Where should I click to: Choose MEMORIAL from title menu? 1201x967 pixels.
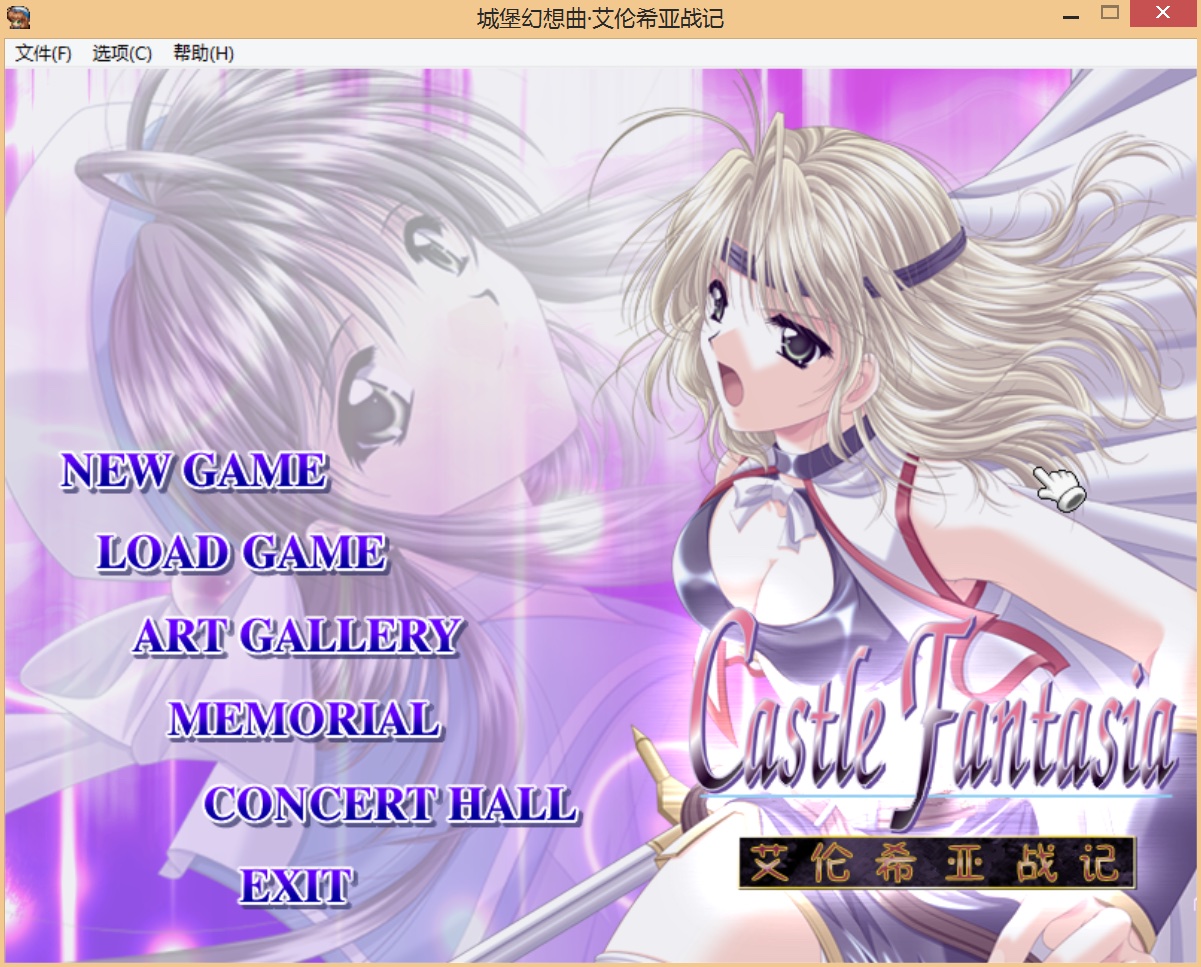click(x=304, y=719)
